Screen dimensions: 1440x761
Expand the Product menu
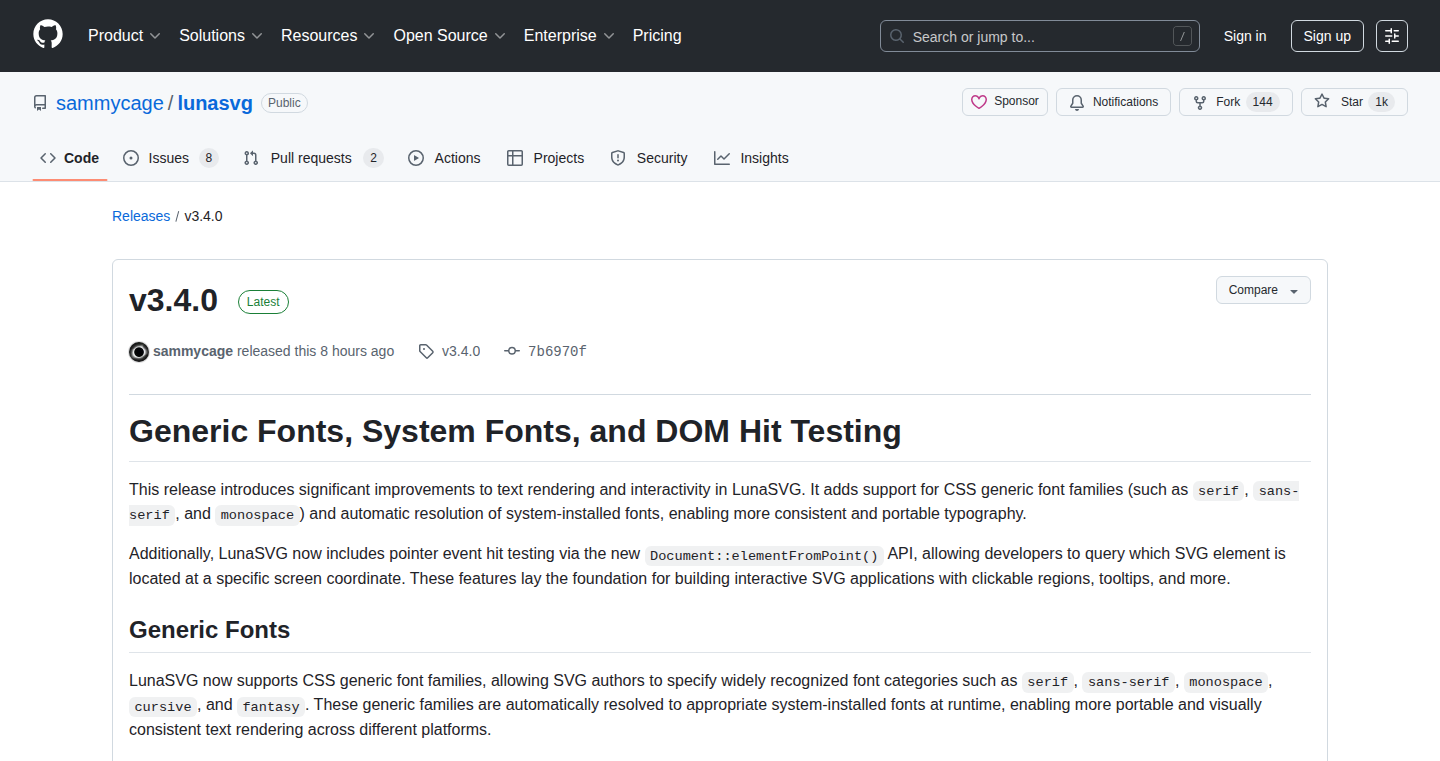pos(124,35)
